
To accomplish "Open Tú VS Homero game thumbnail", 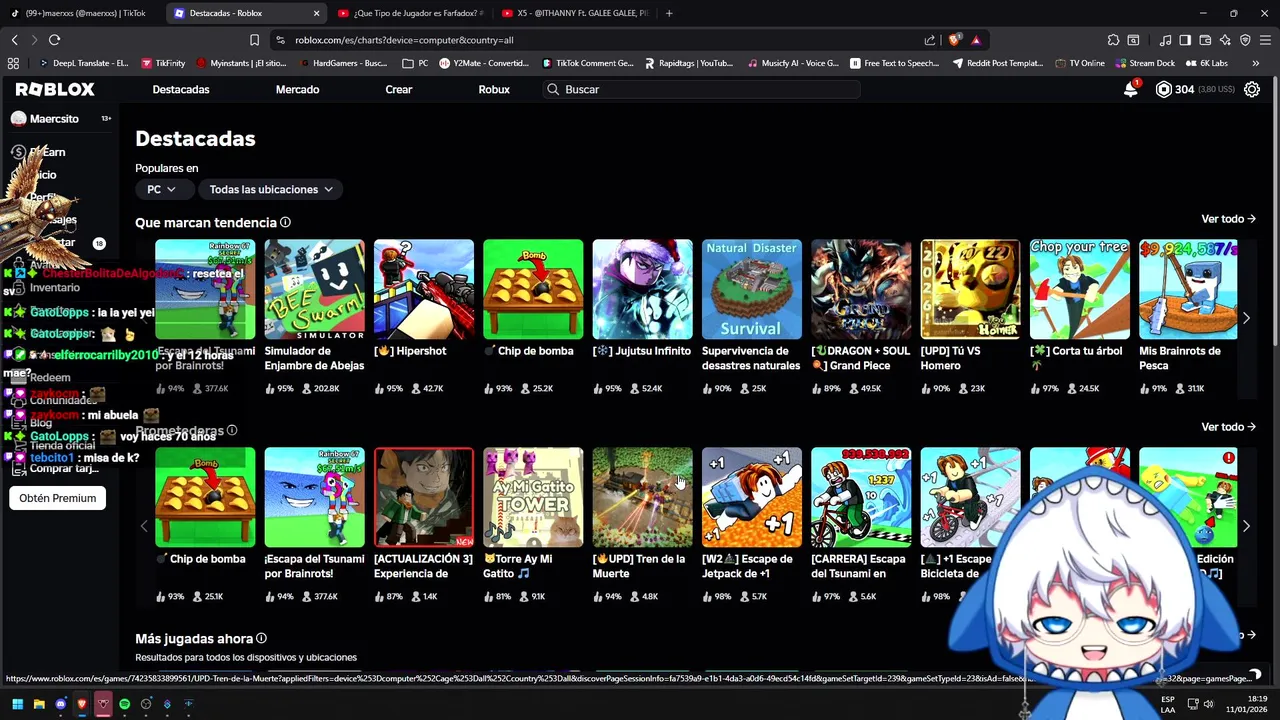I will coord(970,289).
